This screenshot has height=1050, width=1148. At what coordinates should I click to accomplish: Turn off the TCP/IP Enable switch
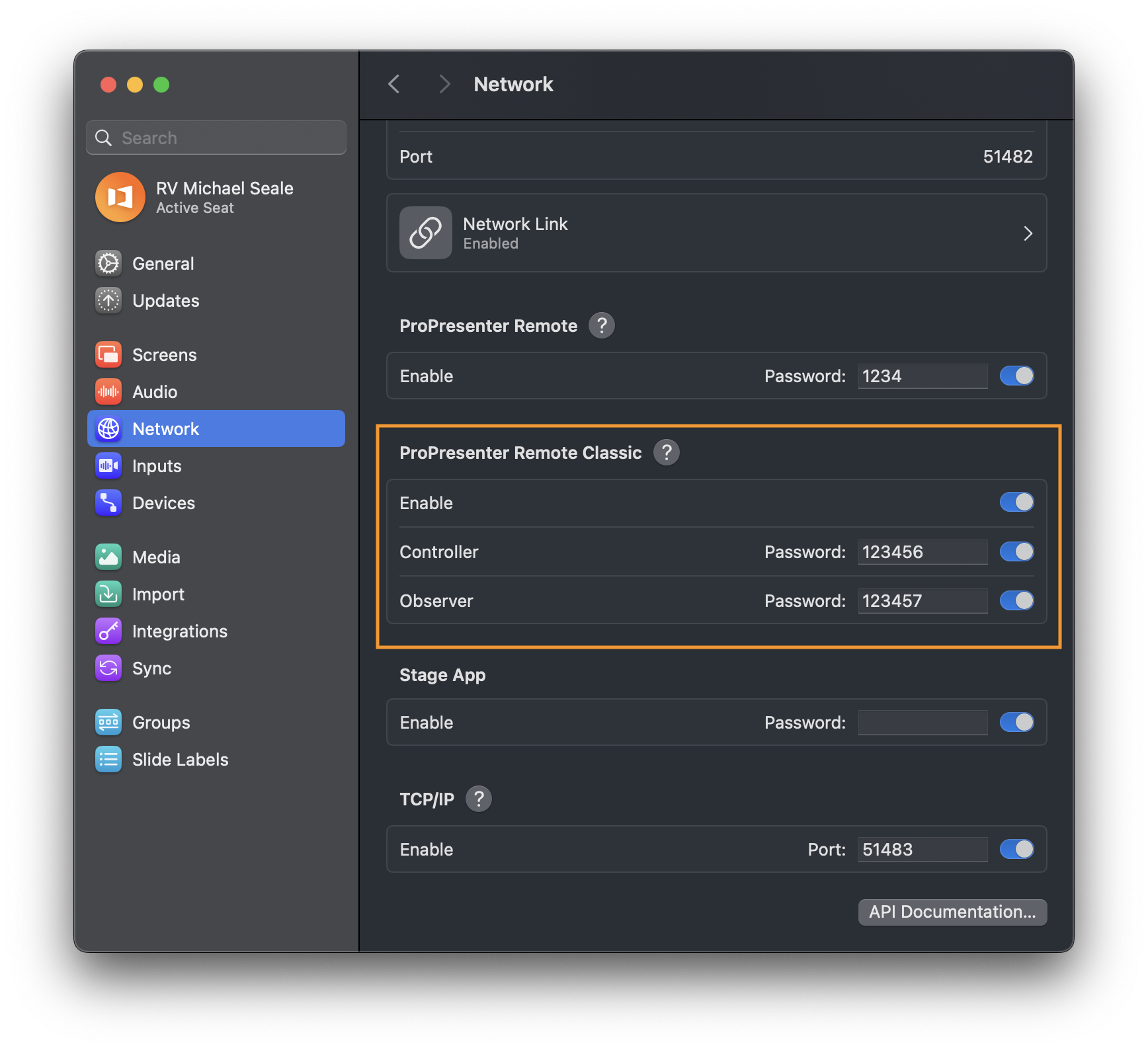(x=1017, y=849)
